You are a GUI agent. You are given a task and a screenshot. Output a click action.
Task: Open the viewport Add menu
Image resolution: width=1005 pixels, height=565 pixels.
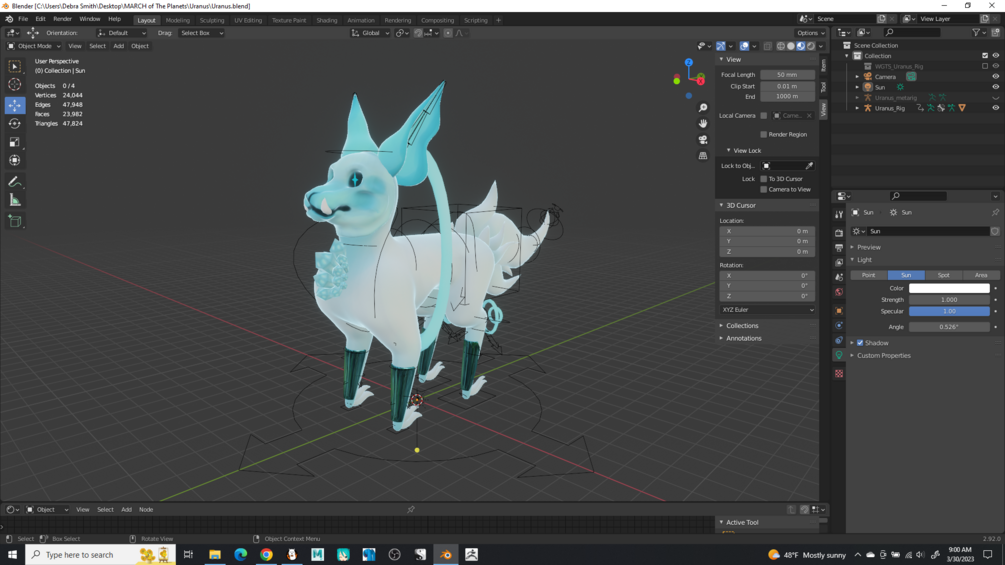pos(119,46)
